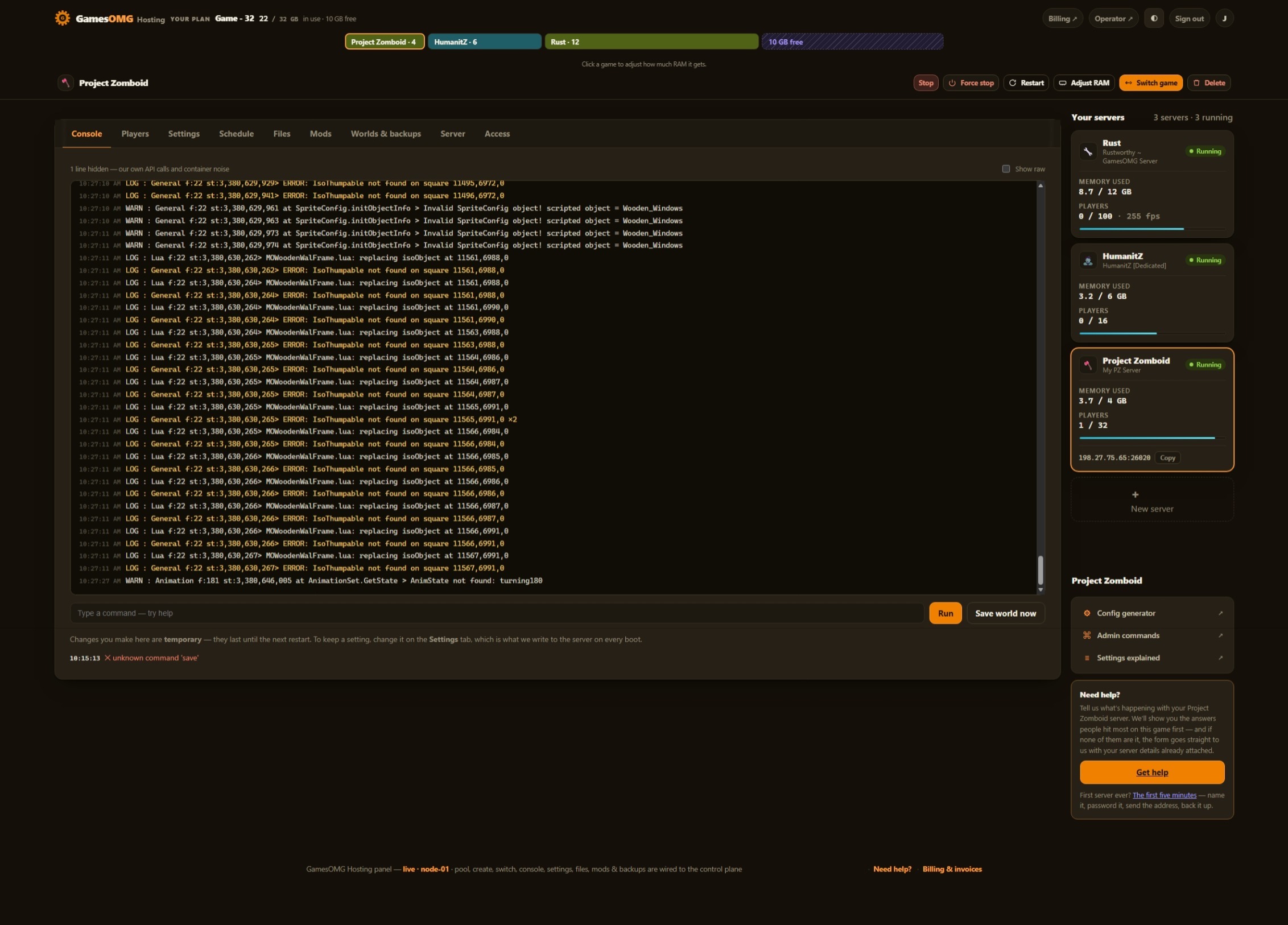Copy the server address 198.27.75.65:26020
The image size is (1288, 925).
pyautogui.click(x=1167, y=458)
